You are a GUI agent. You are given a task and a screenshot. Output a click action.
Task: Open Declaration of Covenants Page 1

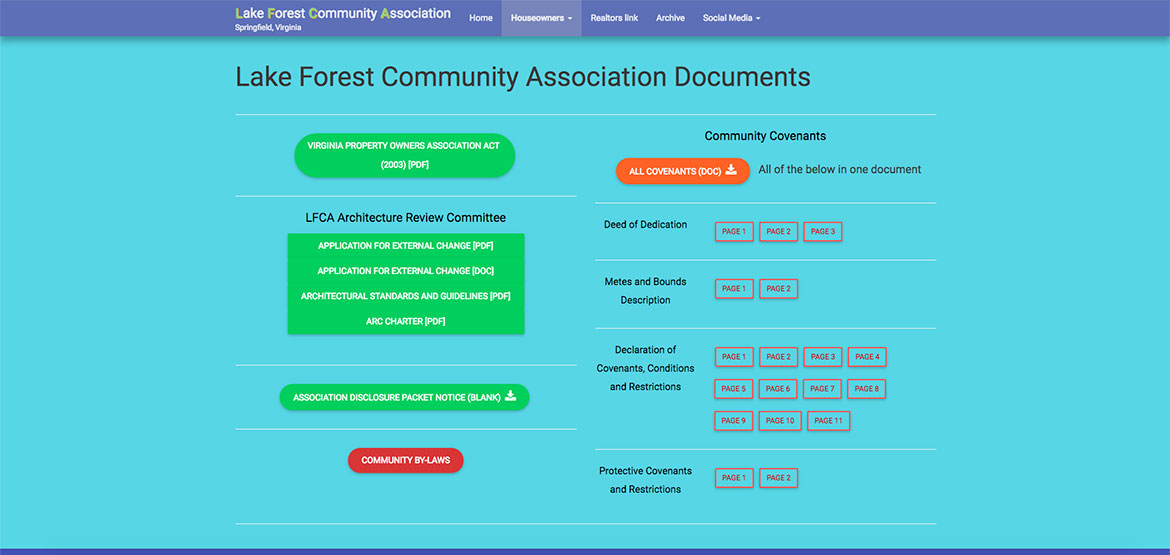pyautogui.click(x=734, y=357)
